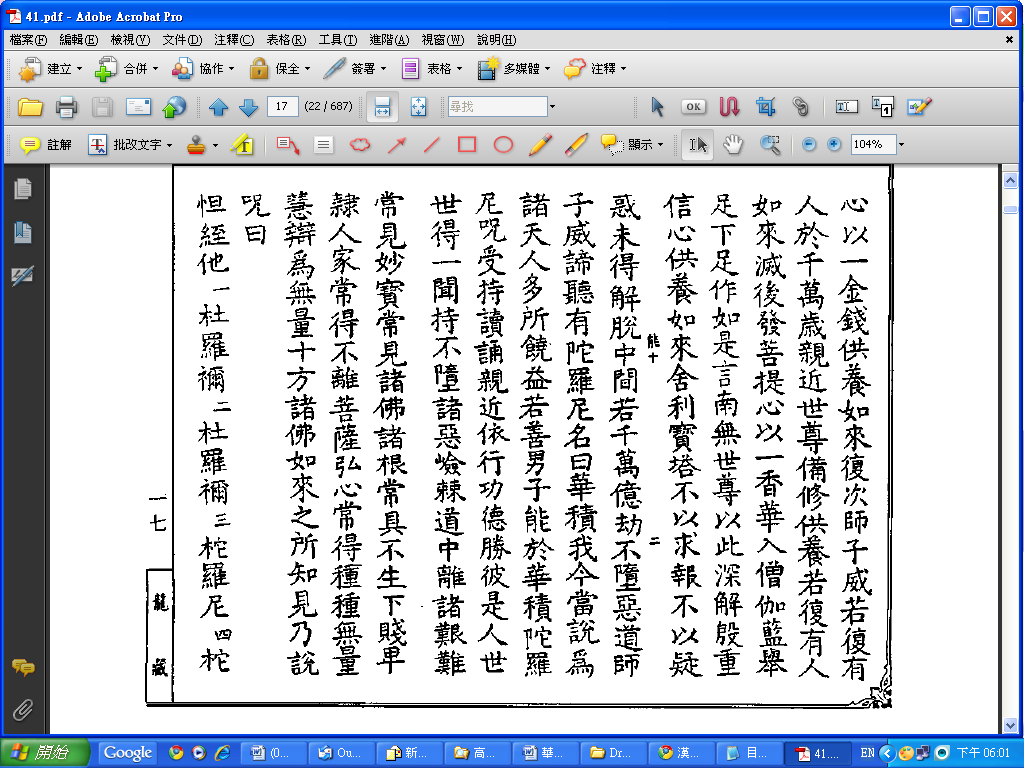Select the Hand tool
This screenshot has height=768, width=1024.
pyautogui.click(x=733, y=144)
